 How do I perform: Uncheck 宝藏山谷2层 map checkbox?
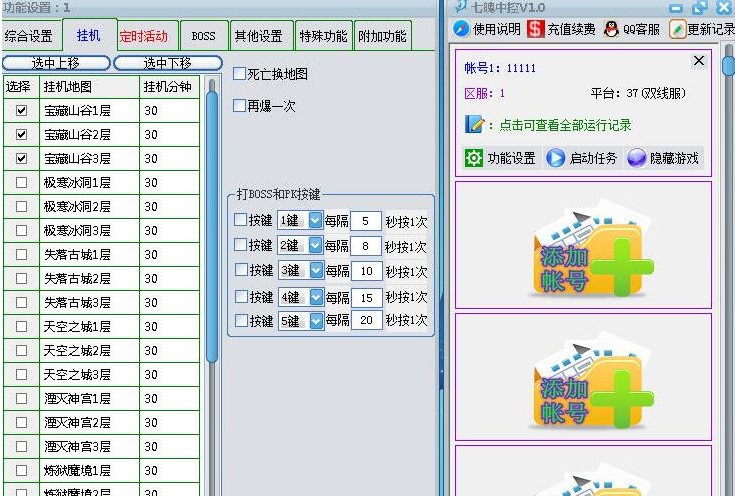(x=21, y=135)
